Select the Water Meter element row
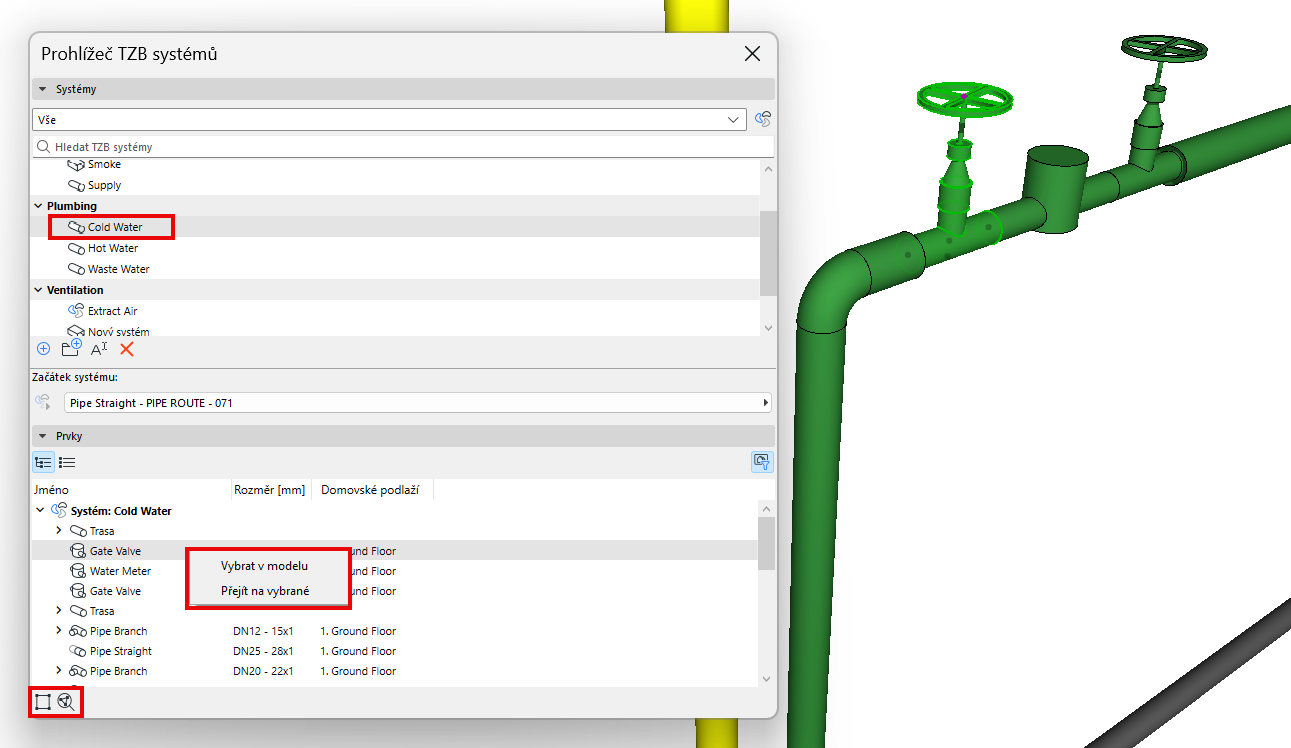The width and height of the screenshot is (1291, 748). (x=395, y=571)
